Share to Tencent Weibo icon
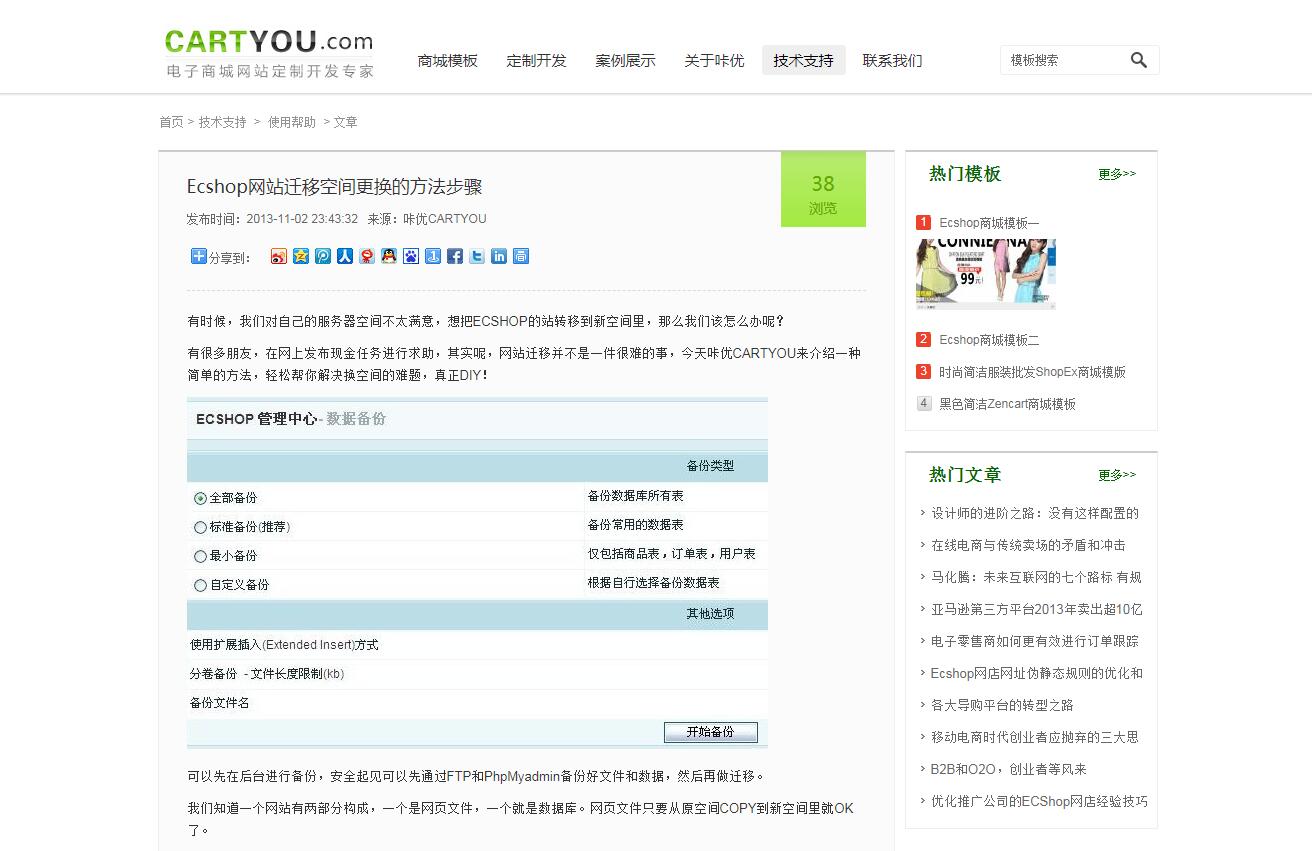Screen dimensions: 1312x851 [323, 257]
